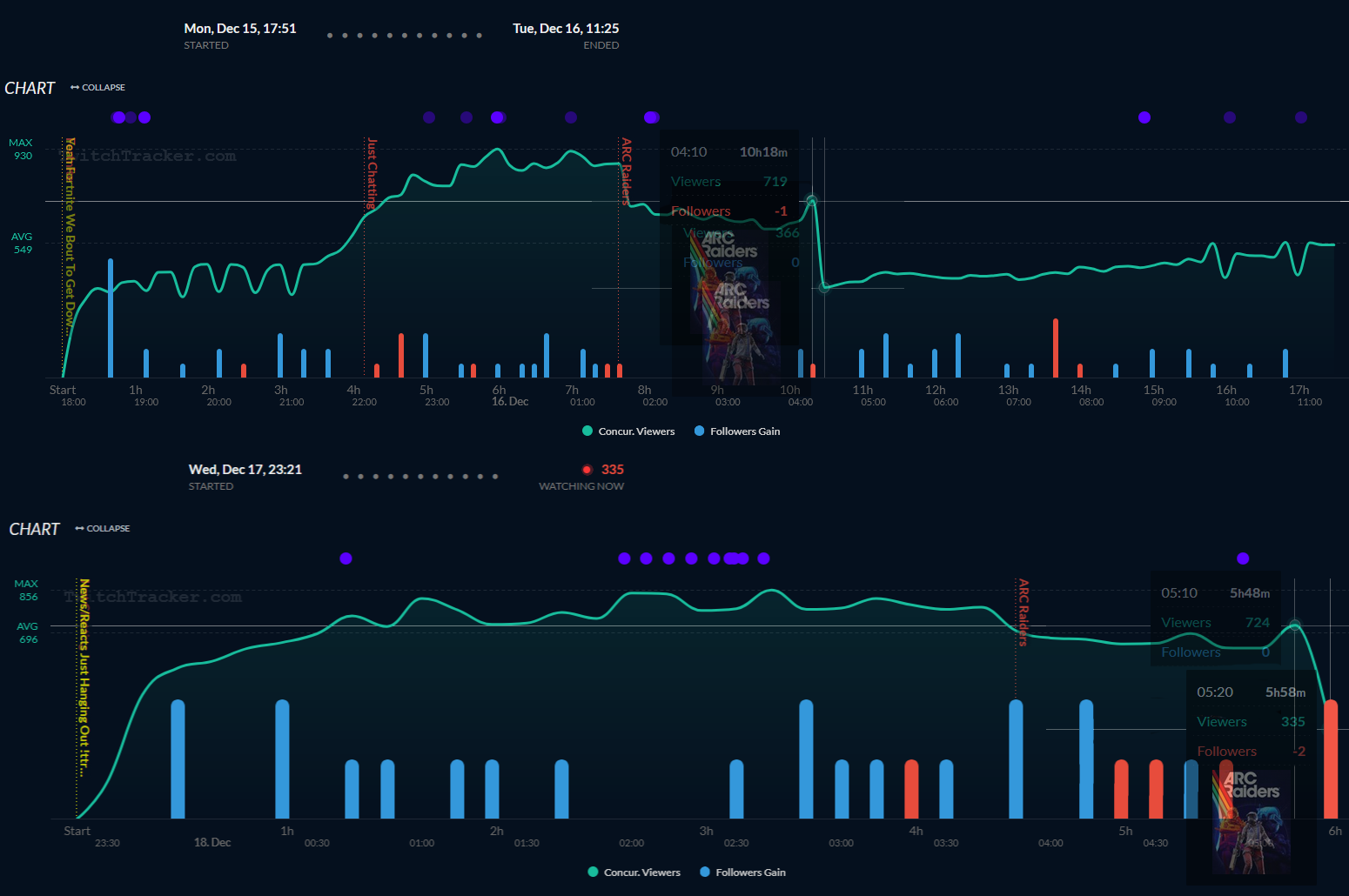Click the '17h' axis label in Dec 15 chart
The width and height of the screenshot is (1349, 896).
click(1299, 391)
